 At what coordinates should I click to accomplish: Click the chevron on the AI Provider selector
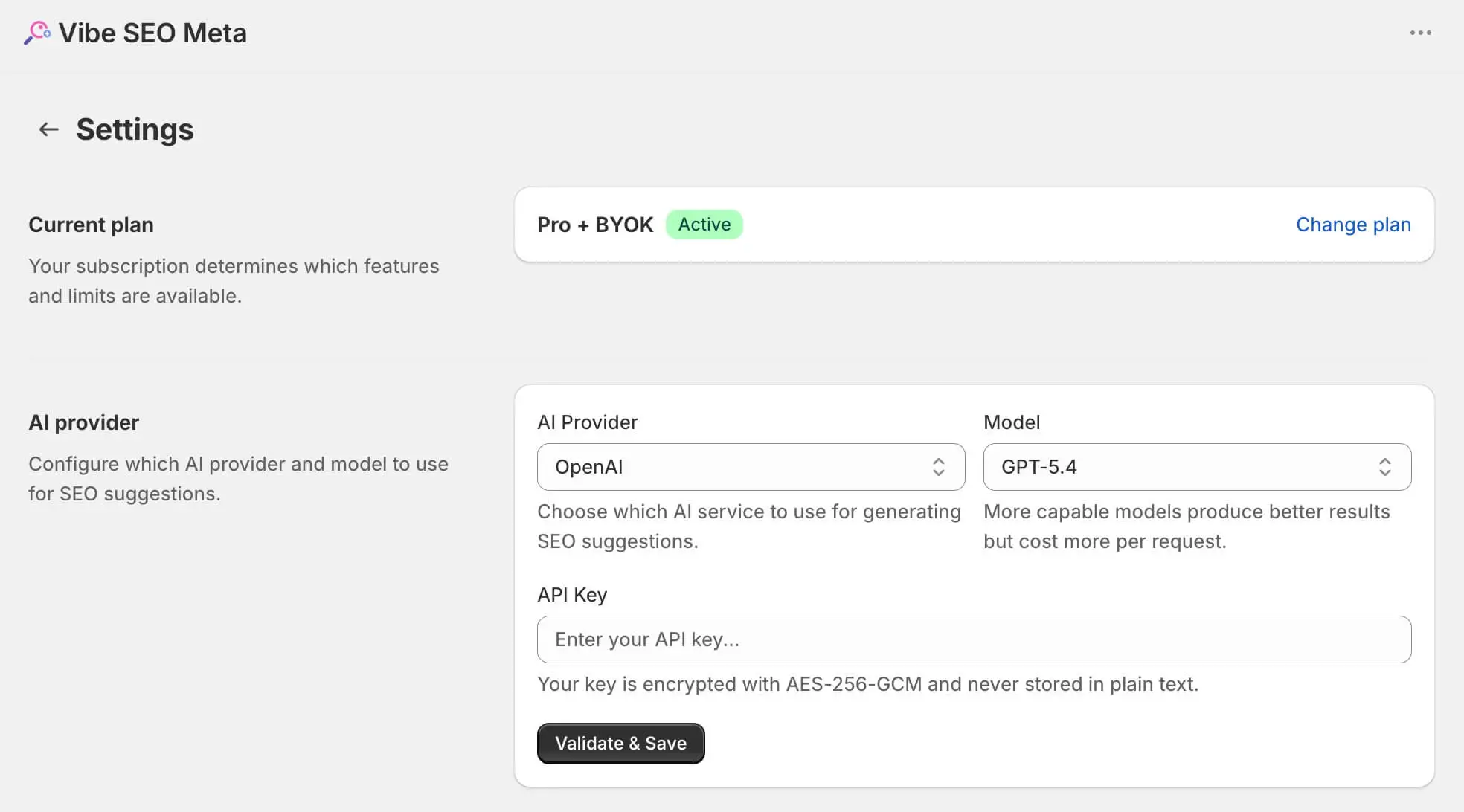click(940, 467)
